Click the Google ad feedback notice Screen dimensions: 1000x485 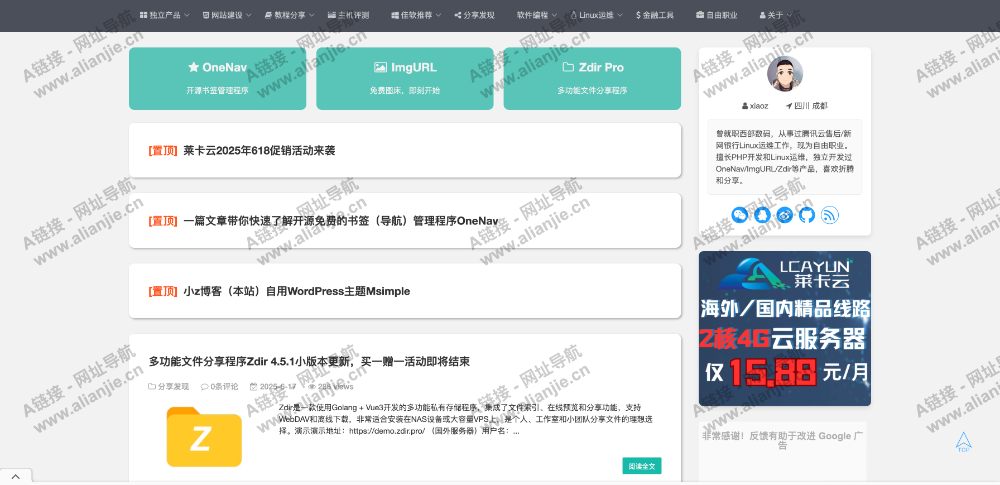783,440
